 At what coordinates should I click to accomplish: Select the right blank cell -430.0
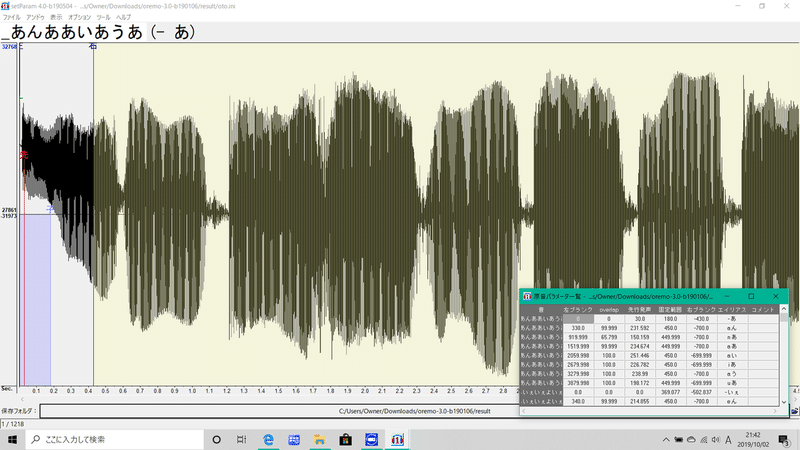(701, 319)
